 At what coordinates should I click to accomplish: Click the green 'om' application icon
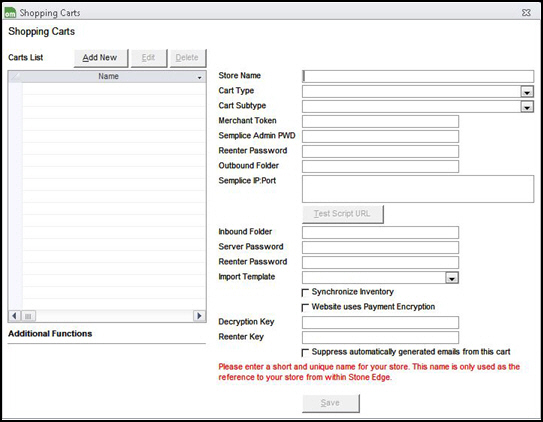click(x=10, y=12)
